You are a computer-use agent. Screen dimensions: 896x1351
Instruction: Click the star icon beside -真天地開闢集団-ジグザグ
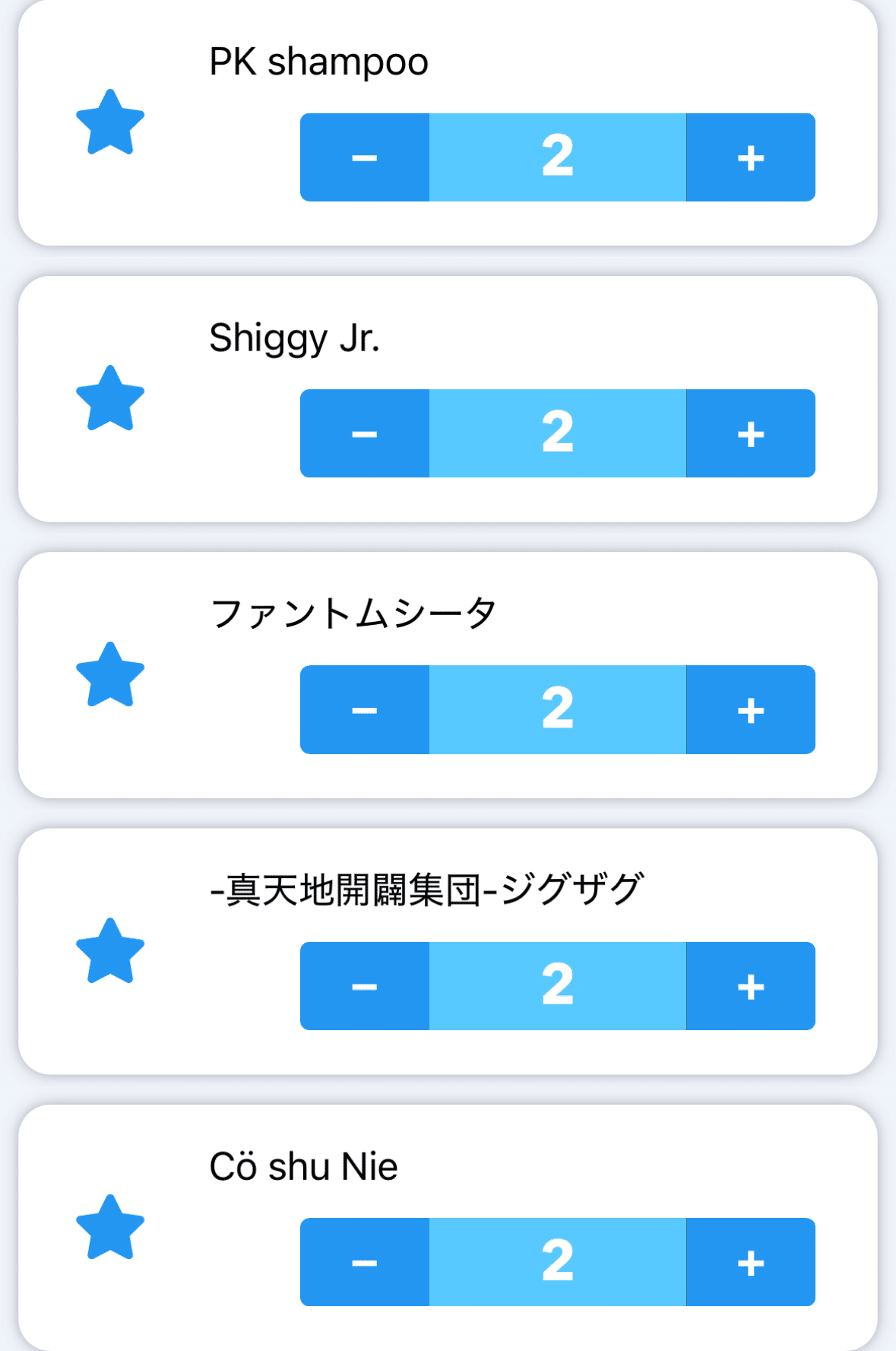[110, 951]
